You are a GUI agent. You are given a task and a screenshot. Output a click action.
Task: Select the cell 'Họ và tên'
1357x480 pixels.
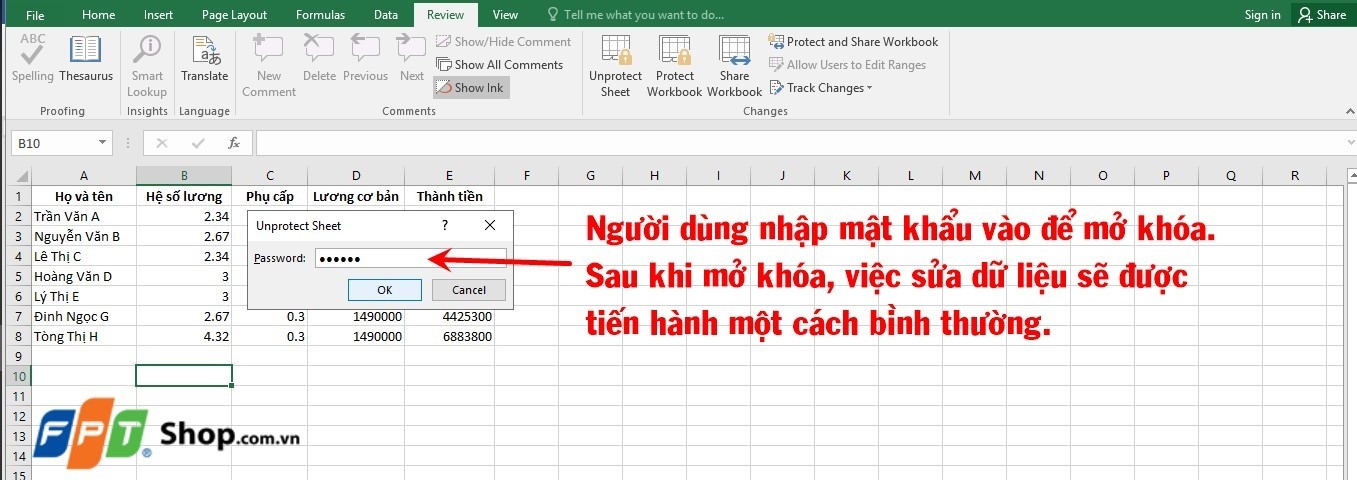coord(83,196)
